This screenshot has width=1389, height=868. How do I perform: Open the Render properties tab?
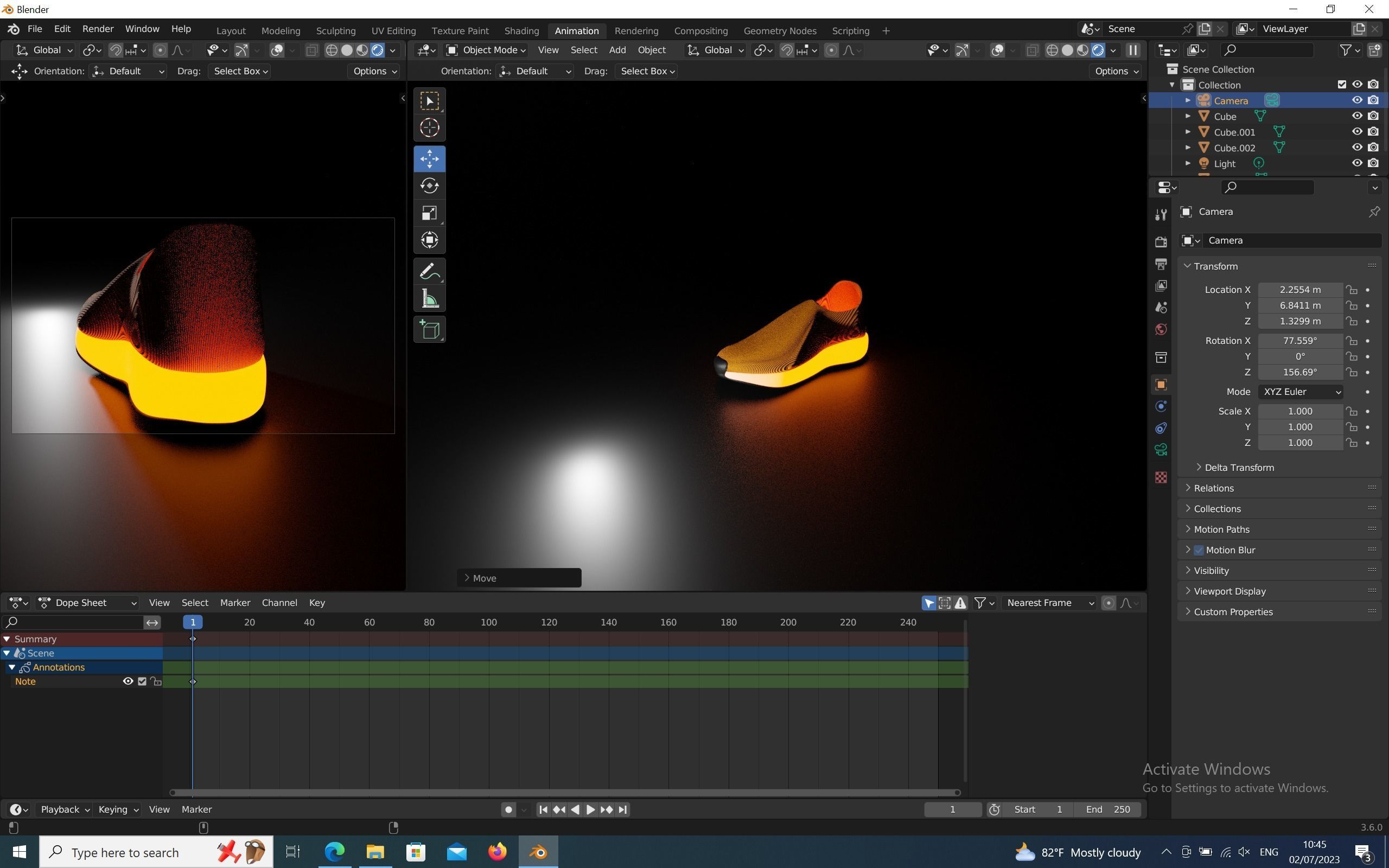[x=1161, y=242]
